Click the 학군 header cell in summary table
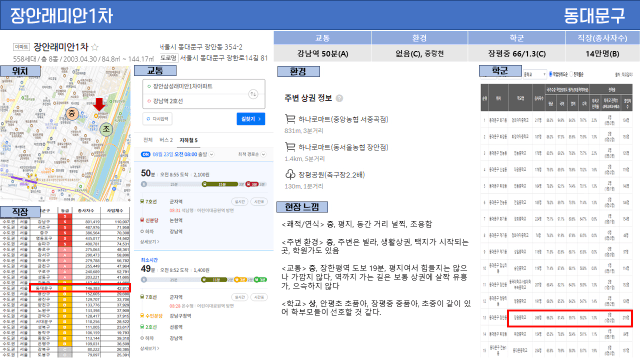 [x=516, y=38]
